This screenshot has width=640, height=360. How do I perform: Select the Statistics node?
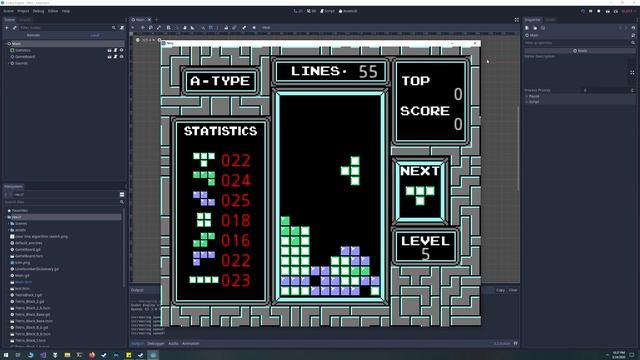click(23, 50)
